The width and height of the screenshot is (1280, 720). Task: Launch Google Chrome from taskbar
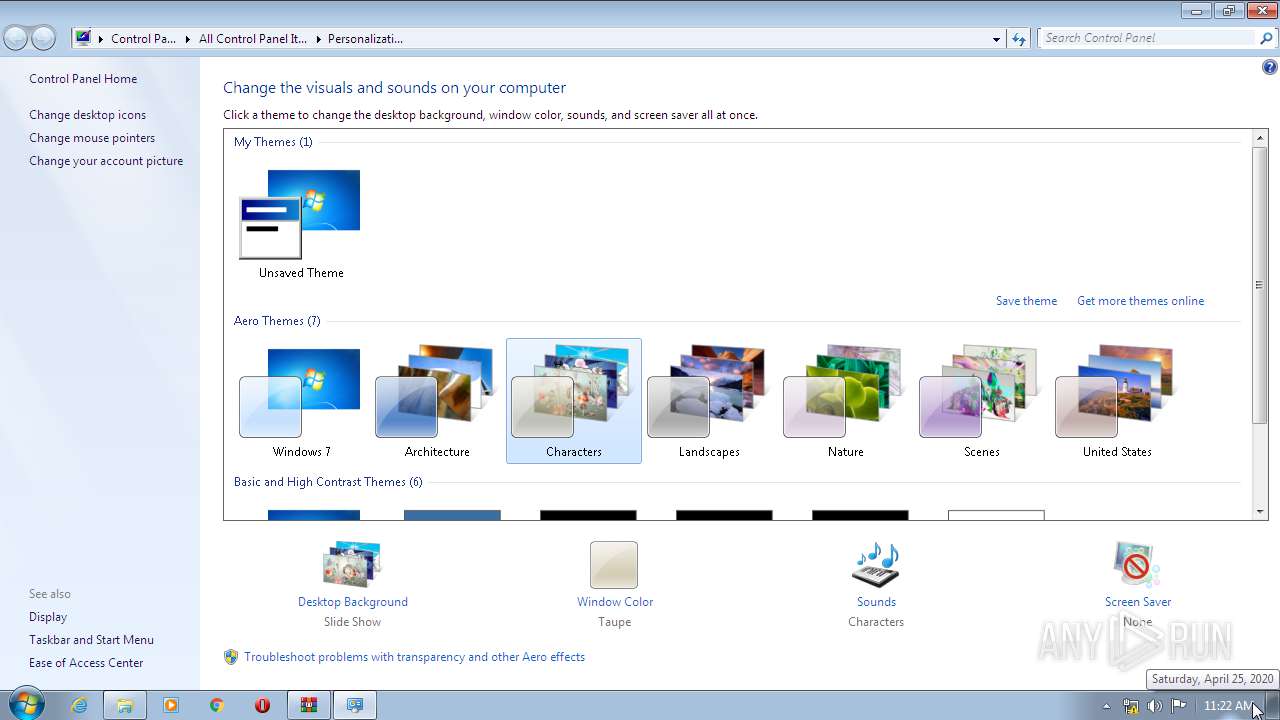pyautogui.click(x=217, y=705)
